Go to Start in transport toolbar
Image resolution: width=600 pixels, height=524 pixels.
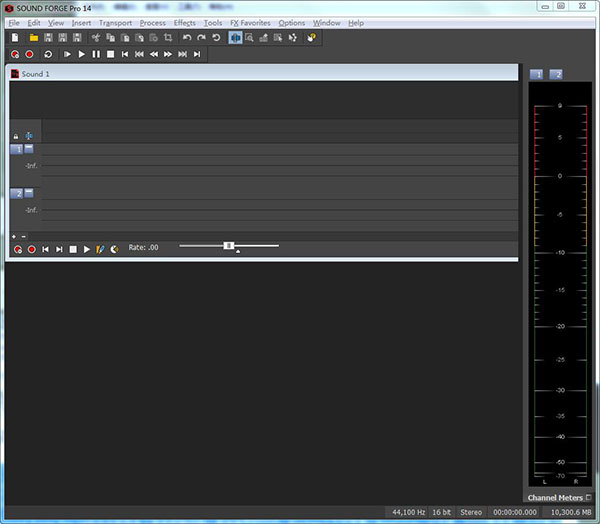click(x=125, y=54)
